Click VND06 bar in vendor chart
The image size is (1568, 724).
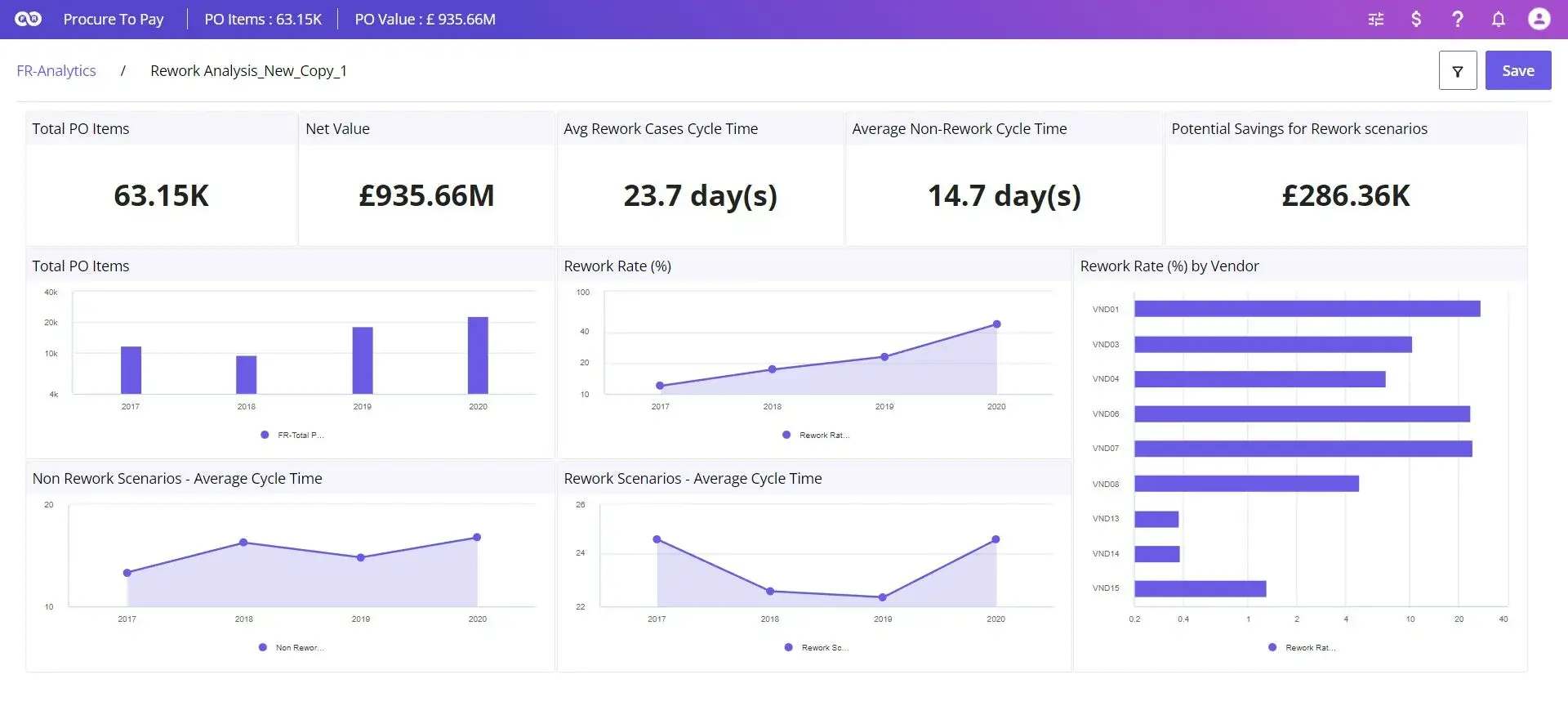[1302, 414]
